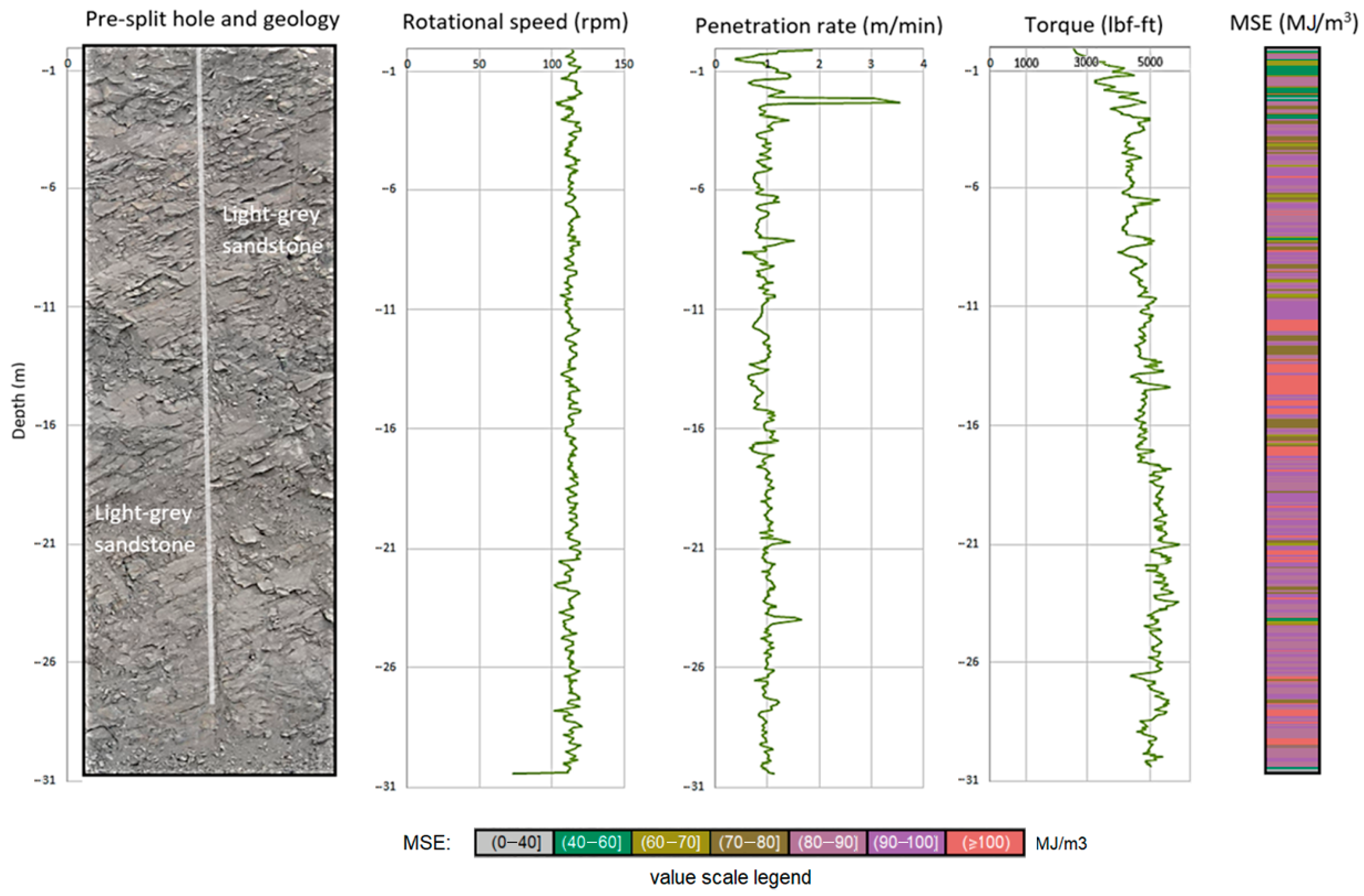
Task: Click the lower Light-grey sandstone label
Action: pos(145,528)
